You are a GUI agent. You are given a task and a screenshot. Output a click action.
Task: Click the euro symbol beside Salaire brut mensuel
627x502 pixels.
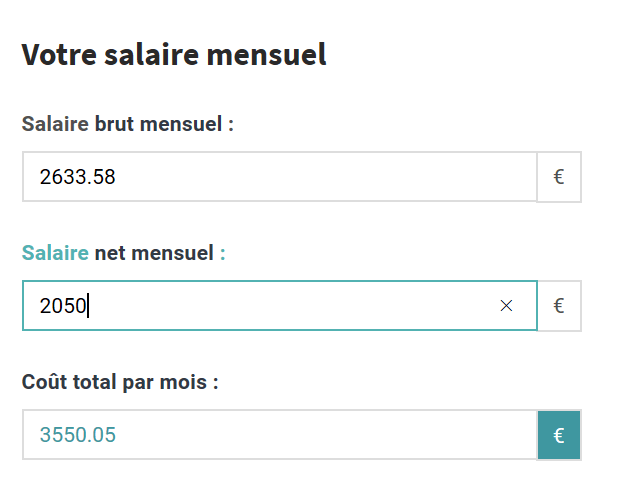(x=559, y=177)
